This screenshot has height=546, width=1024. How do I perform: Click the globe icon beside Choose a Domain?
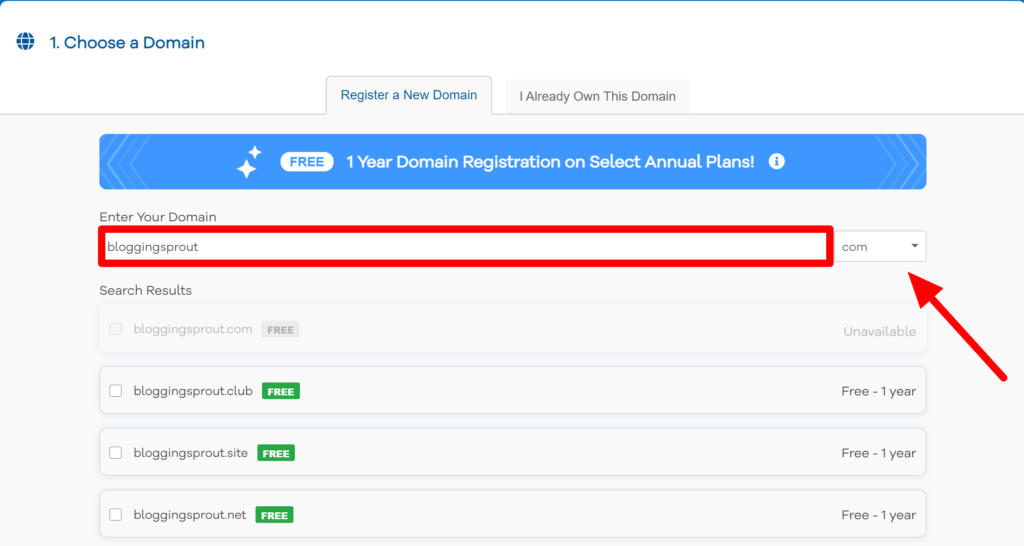point(25,41)
